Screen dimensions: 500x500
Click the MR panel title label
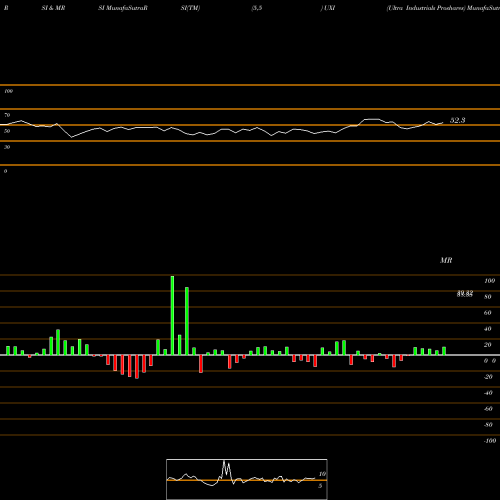[x=446, y=260]
